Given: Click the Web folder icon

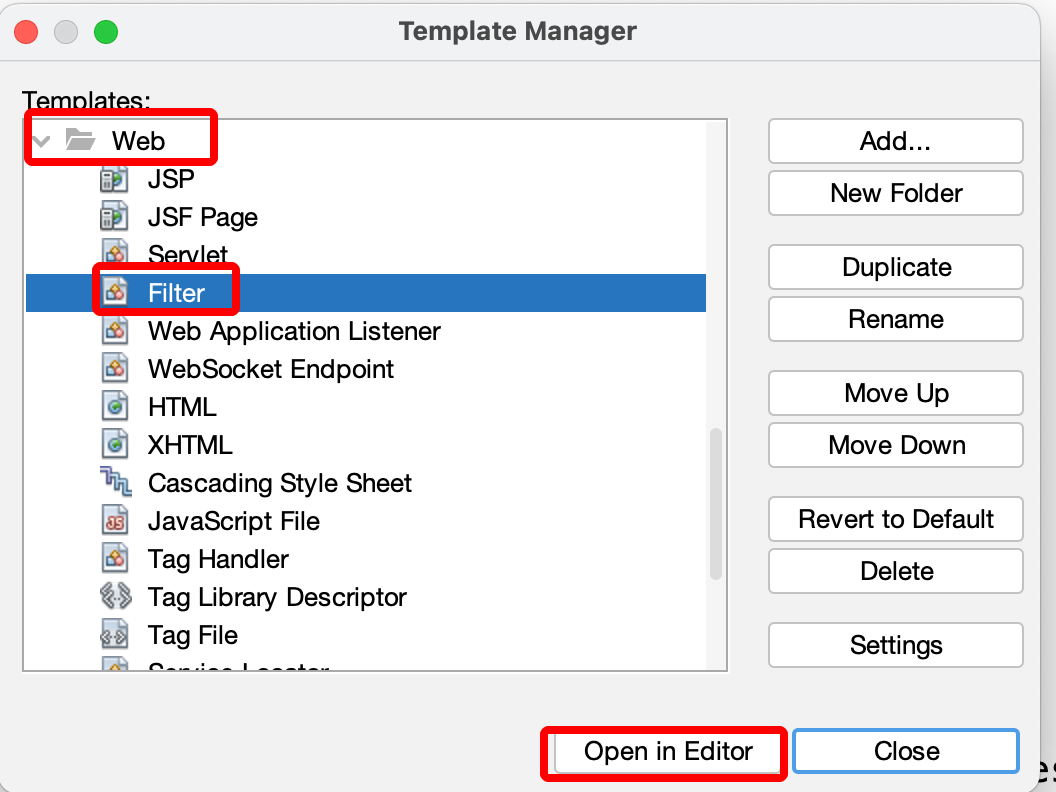Looking at the screenshot, I should 81,140.
